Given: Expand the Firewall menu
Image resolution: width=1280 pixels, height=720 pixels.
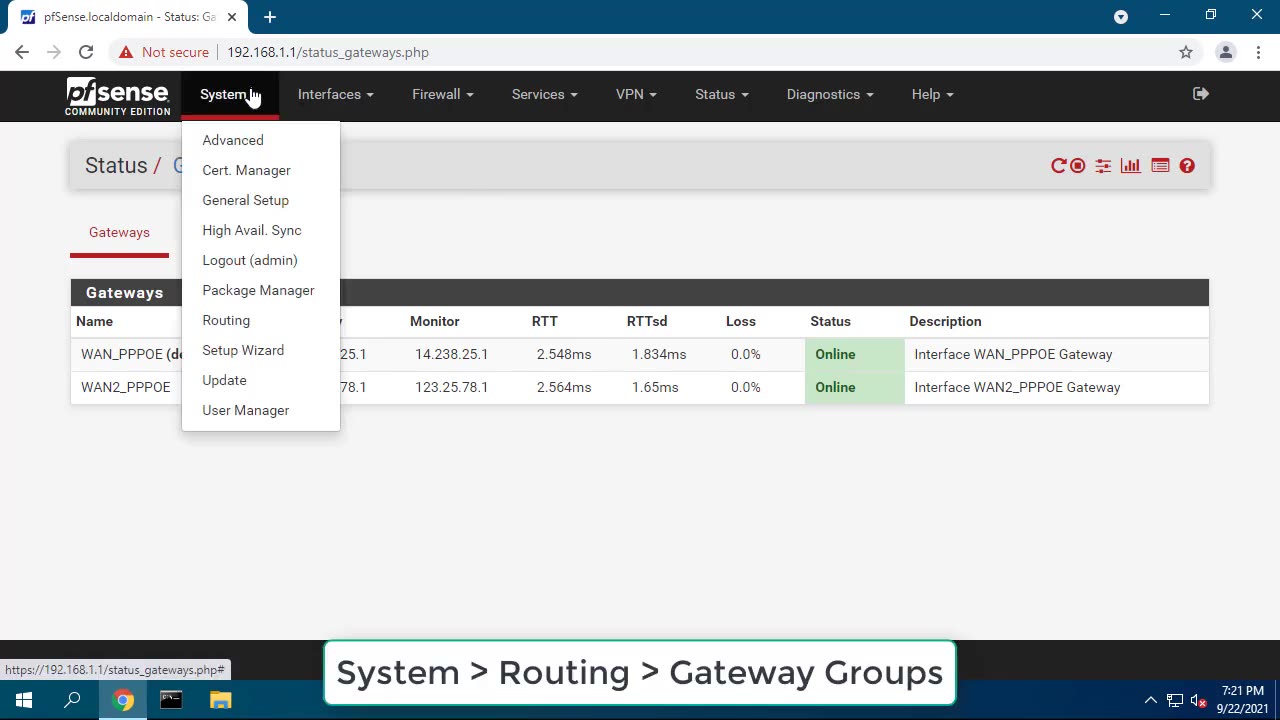Looking at the screenshot, I should [442, 94].
